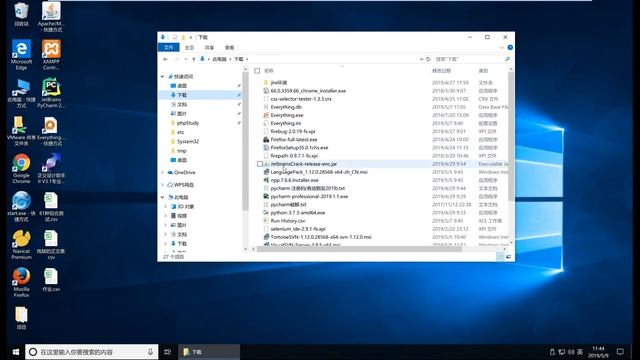
Task: Collapse the Quick access tree node
Action: (x=162, y=76)
